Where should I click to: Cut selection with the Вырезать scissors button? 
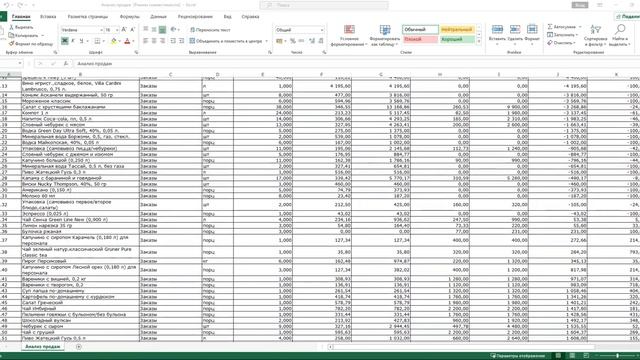click(21, 27)
